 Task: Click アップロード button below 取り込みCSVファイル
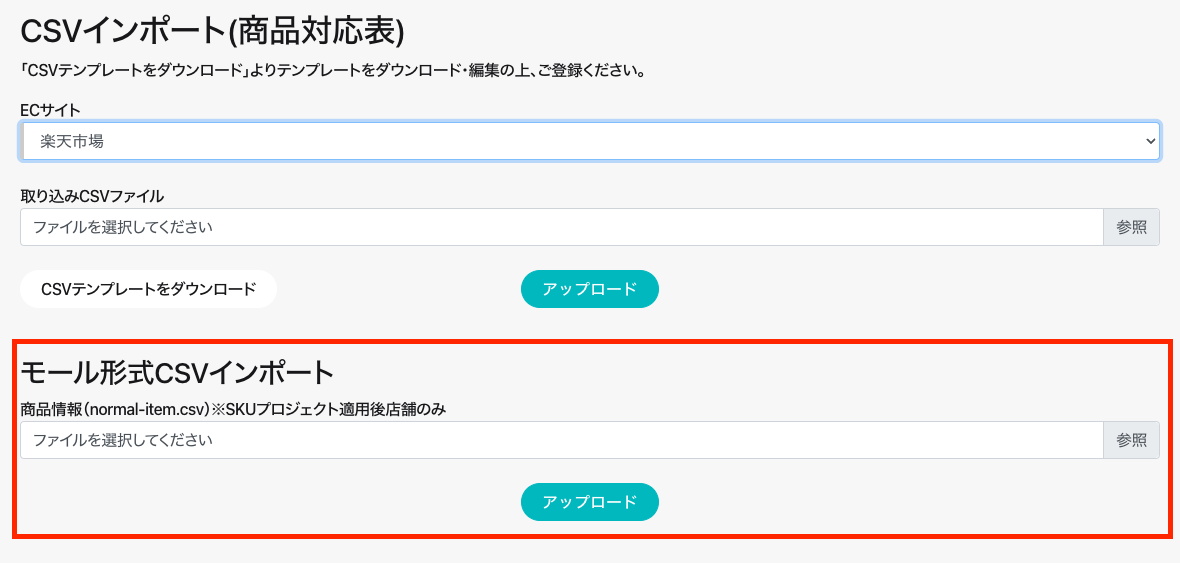point(589,289)
